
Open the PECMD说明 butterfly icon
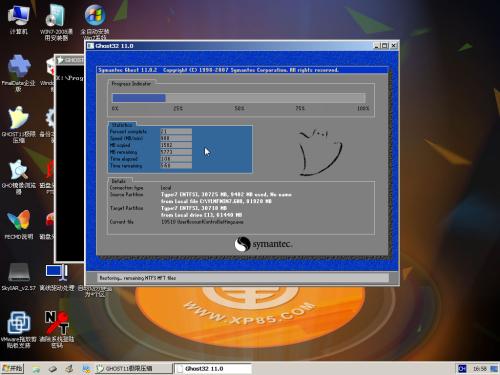[x=19, y=224]
